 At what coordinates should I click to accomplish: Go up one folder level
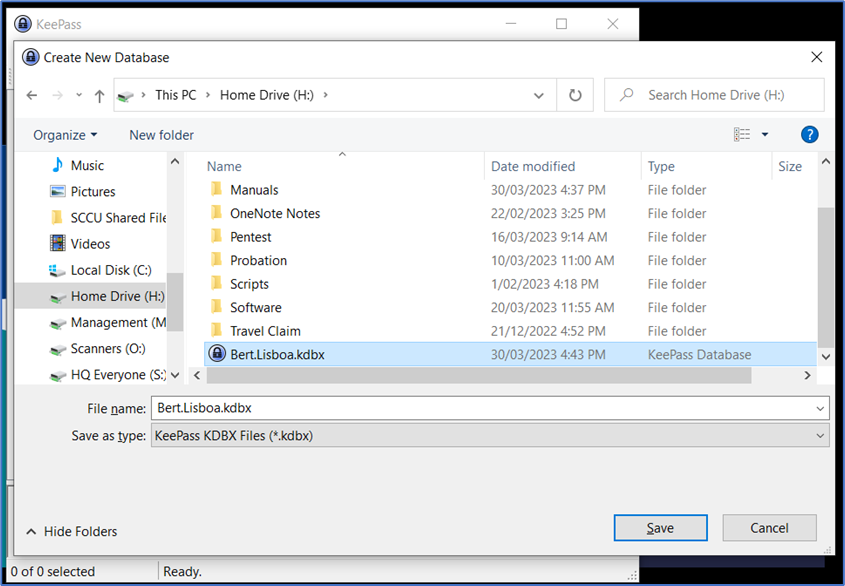[99, 96]
